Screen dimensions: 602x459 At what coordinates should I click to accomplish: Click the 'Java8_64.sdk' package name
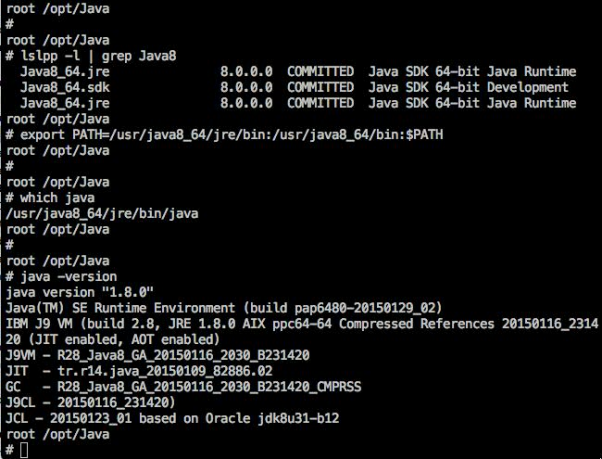(x=65, y=87)
